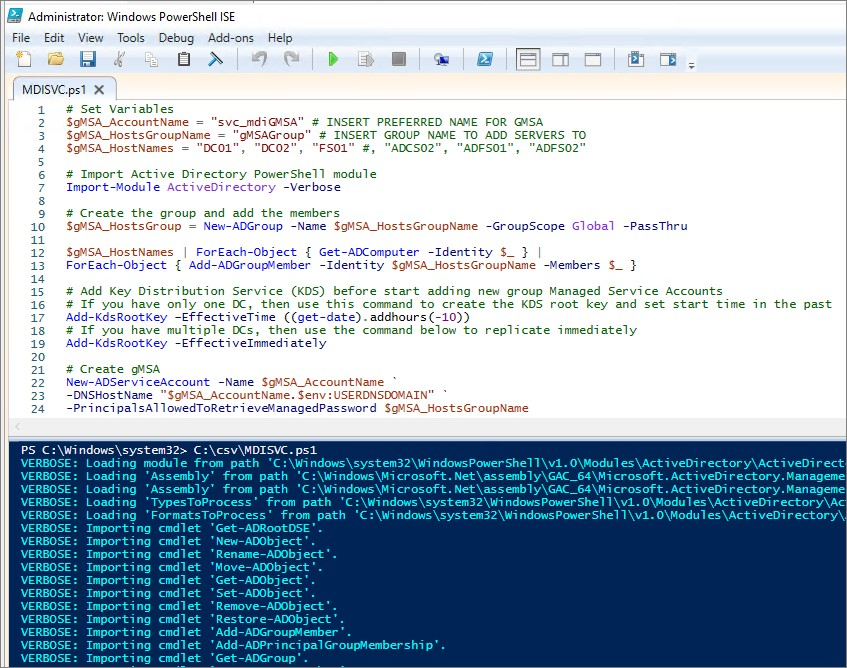Click console line importing 'Get-ADGroup'
The image size is (847, 668).
coord(165,657)
